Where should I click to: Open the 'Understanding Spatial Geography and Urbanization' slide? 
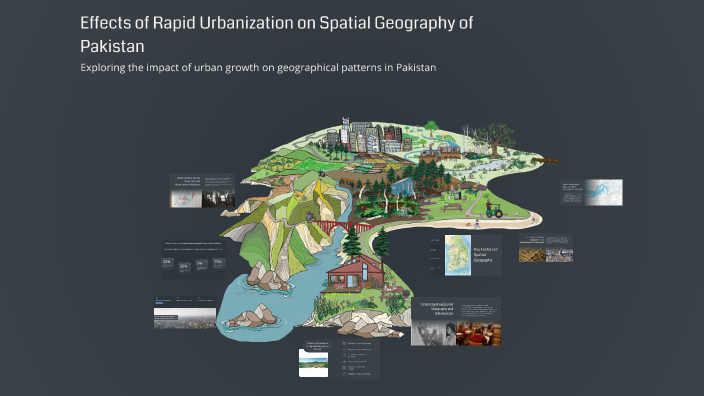(x=456, y=321)
